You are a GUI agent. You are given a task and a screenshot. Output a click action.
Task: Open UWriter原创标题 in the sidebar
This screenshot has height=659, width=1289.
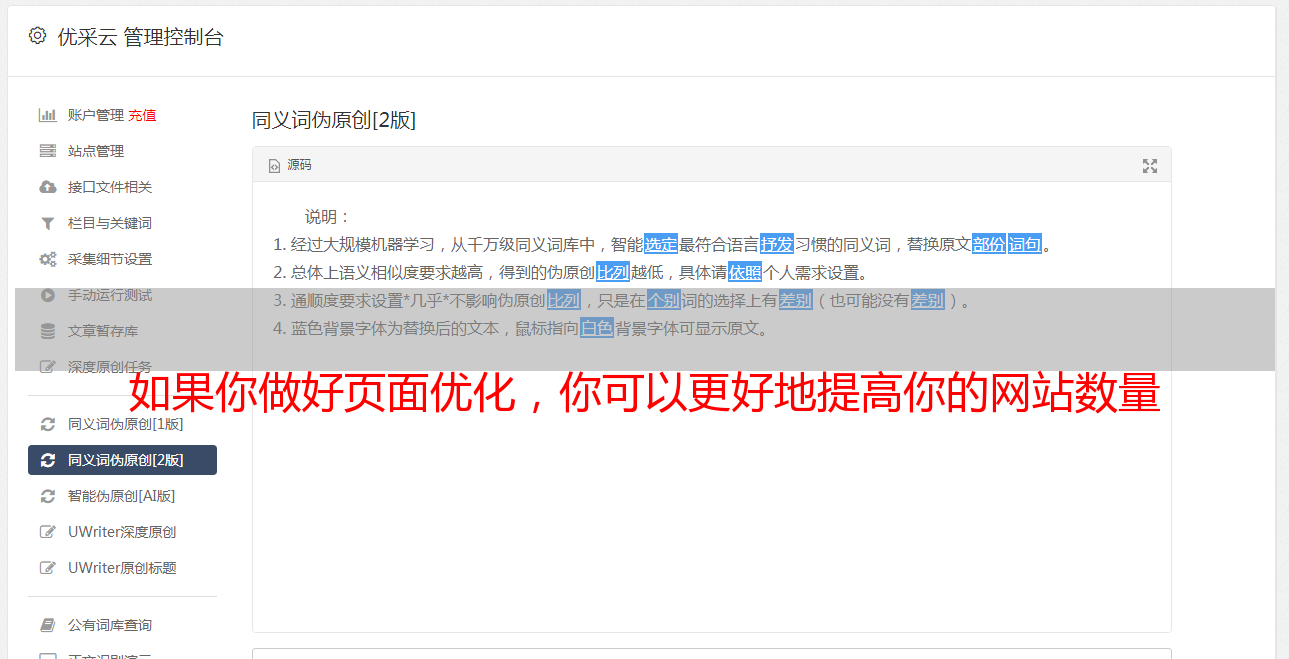click(x=122, y=568)
